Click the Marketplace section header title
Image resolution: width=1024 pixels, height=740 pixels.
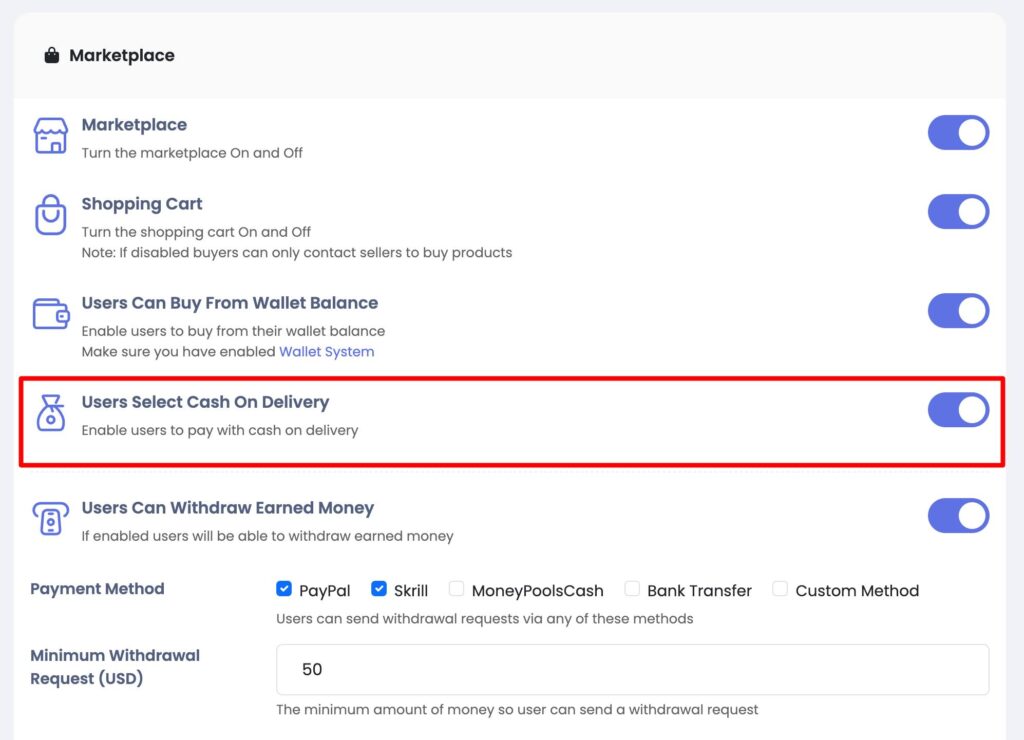pos(121,56)
